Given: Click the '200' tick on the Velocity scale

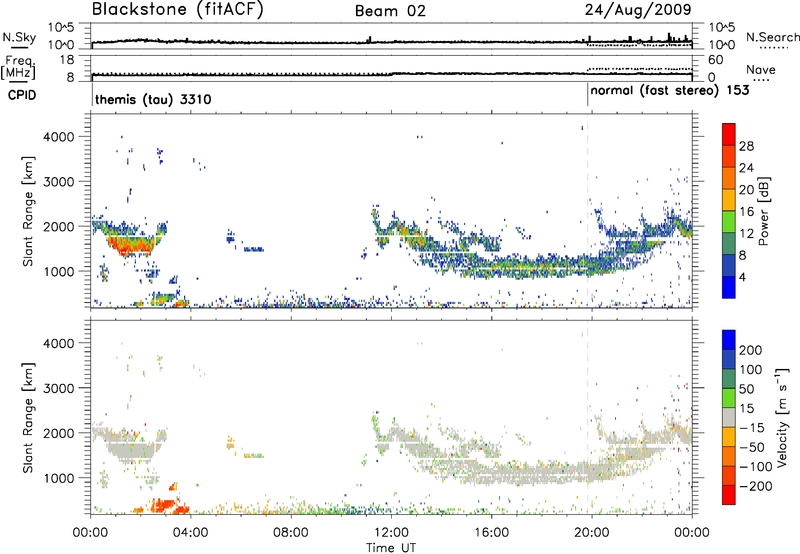Looking at the screenshot, I should [751, 350].
